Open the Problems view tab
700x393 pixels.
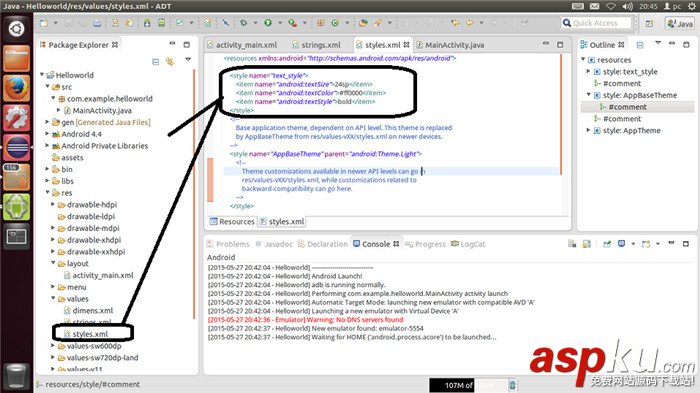coord(228,244)
